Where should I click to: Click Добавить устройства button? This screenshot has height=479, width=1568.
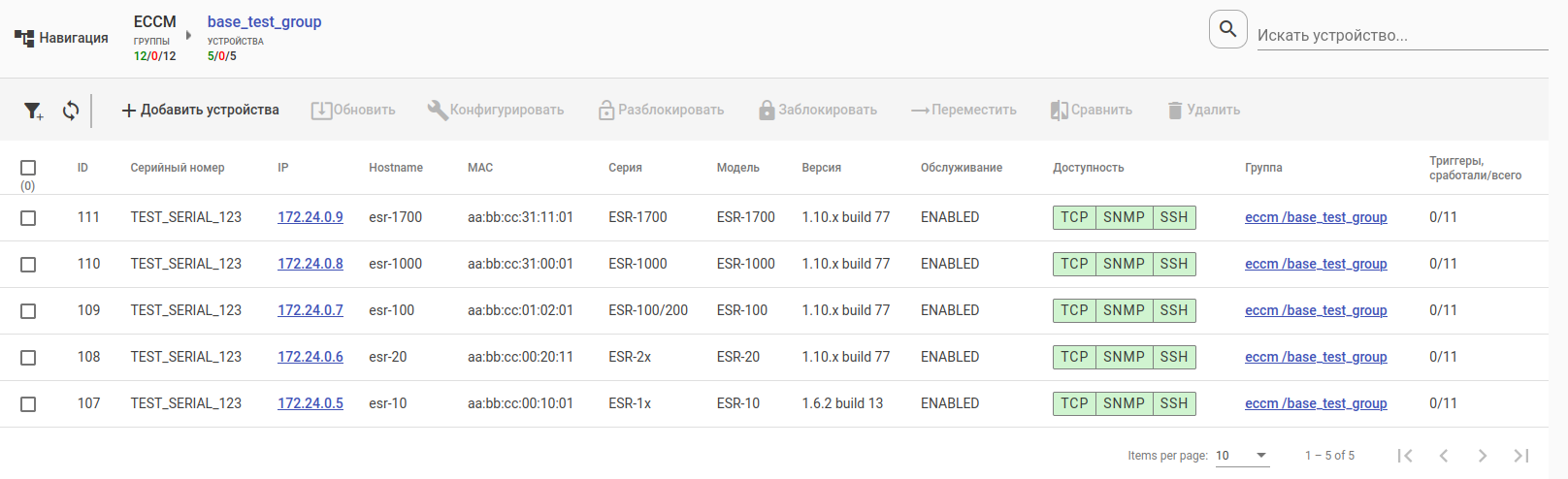click(x=200, y=110)
